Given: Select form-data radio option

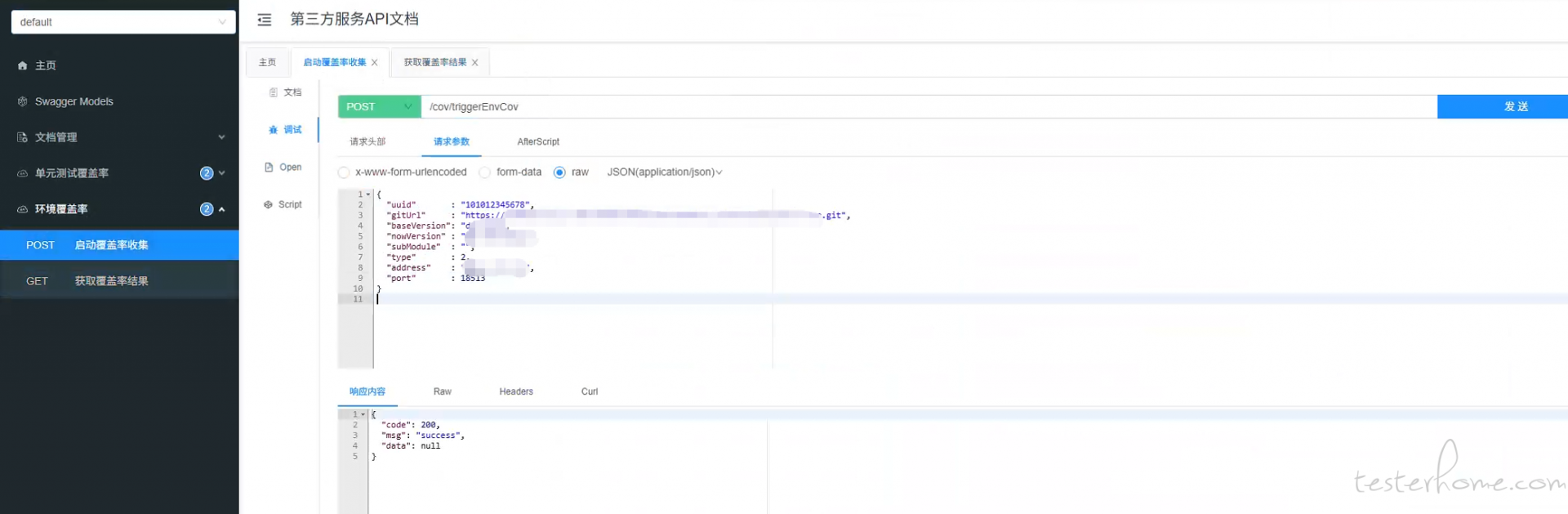Looking at the screenshot, I should point(485,172).
